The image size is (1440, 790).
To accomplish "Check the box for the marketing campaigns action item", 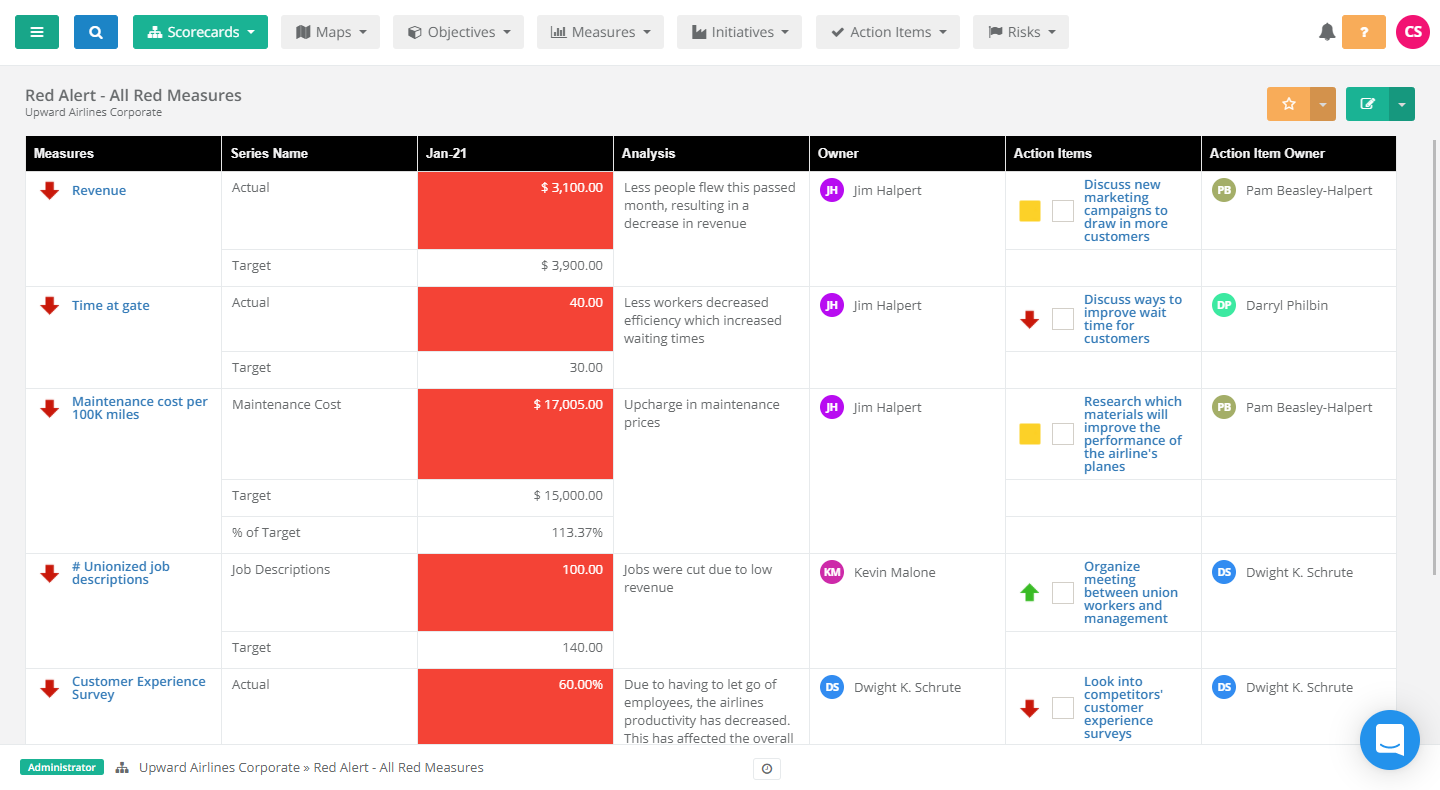I will pyautogui.click(x=1062, y=210).
